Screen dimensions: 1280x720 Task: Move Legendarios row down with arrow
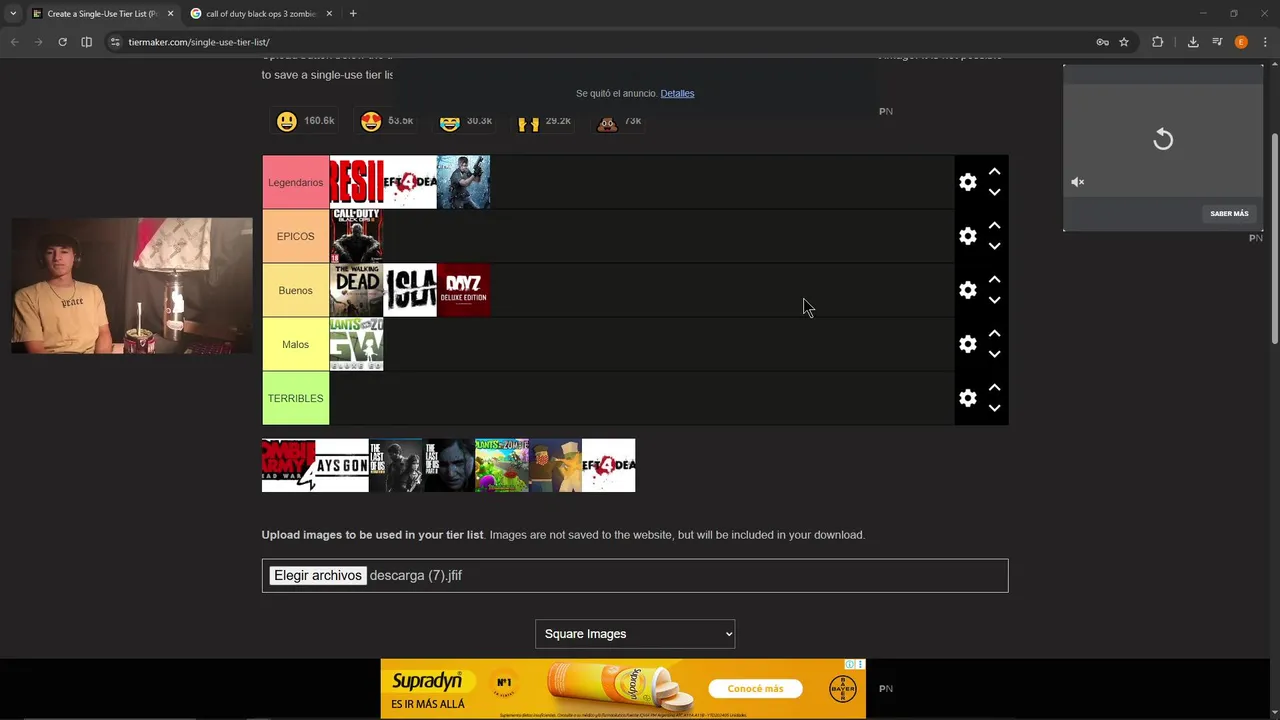pyautogui.click(x=994, y=192)
